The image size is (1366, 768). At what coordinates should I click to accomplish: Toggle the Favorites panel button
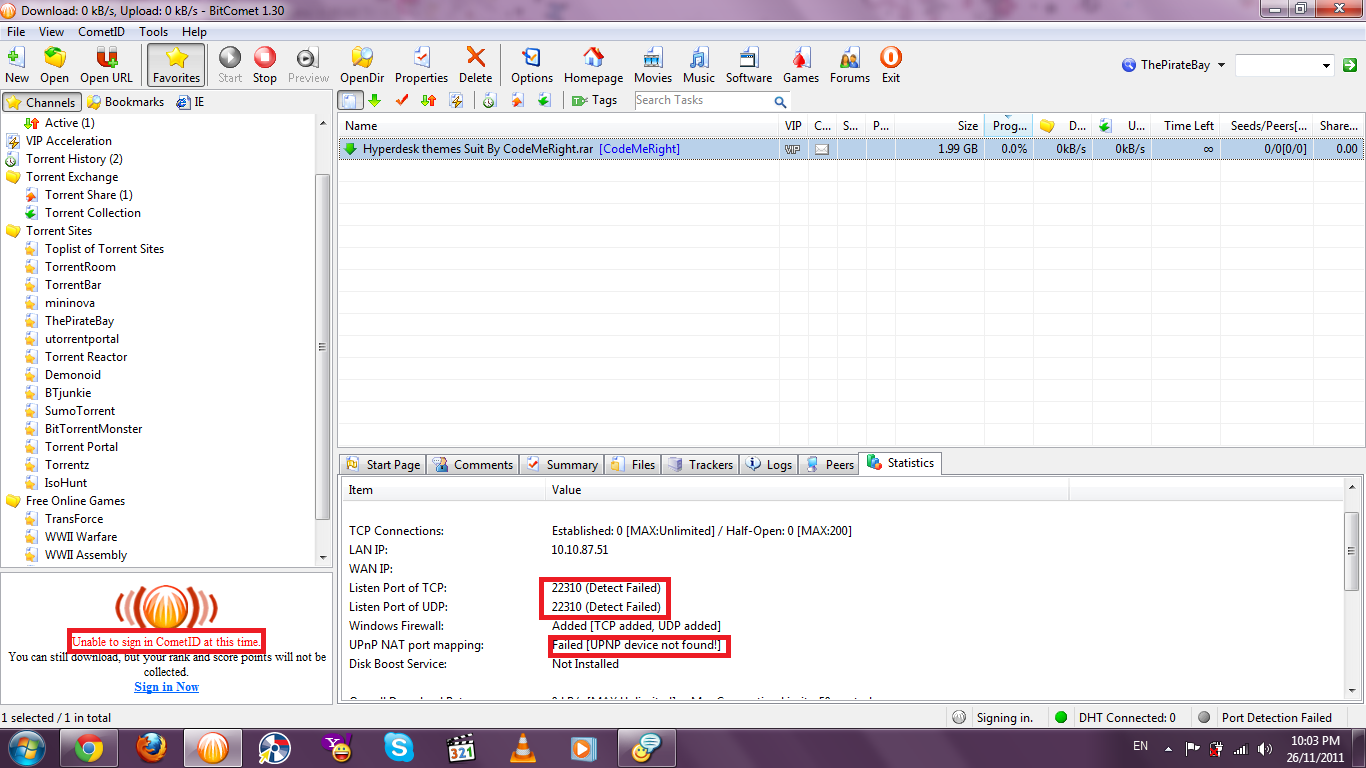pyautogui.click(x=176, y=64)
